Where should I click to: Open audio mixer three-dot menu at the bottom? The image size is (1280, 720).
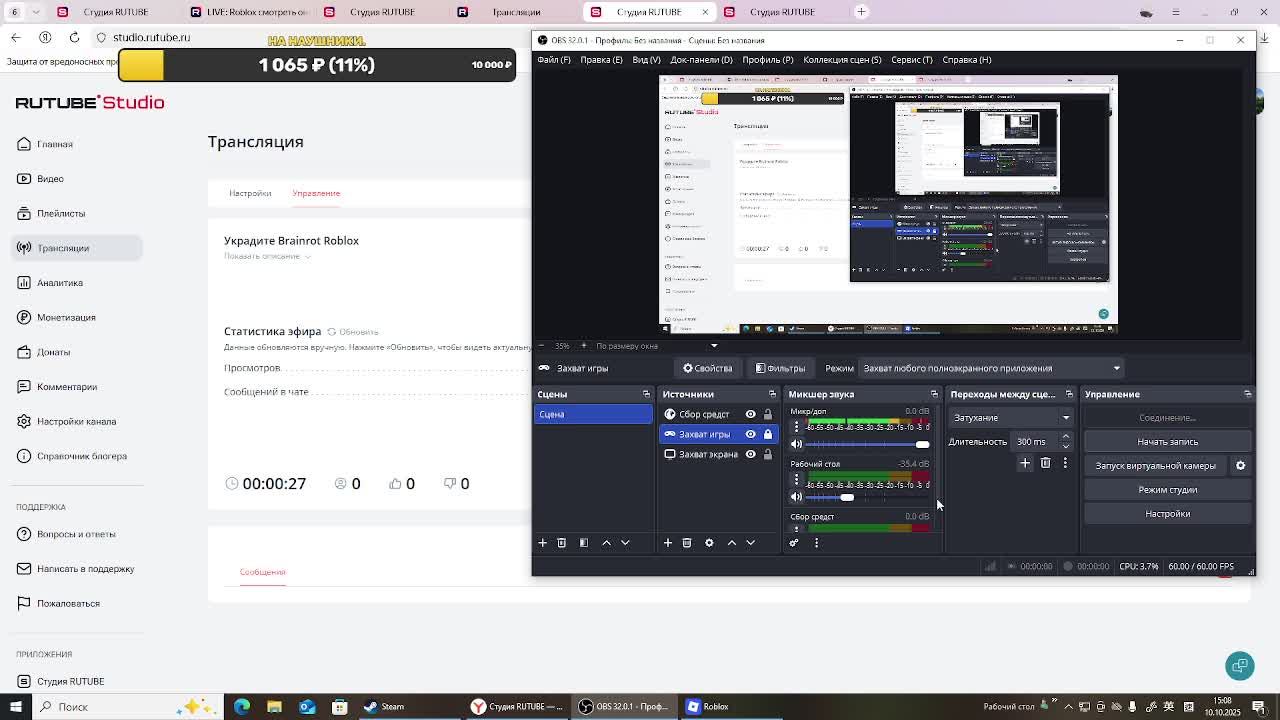pyautogui.click(x=816, y=543)
